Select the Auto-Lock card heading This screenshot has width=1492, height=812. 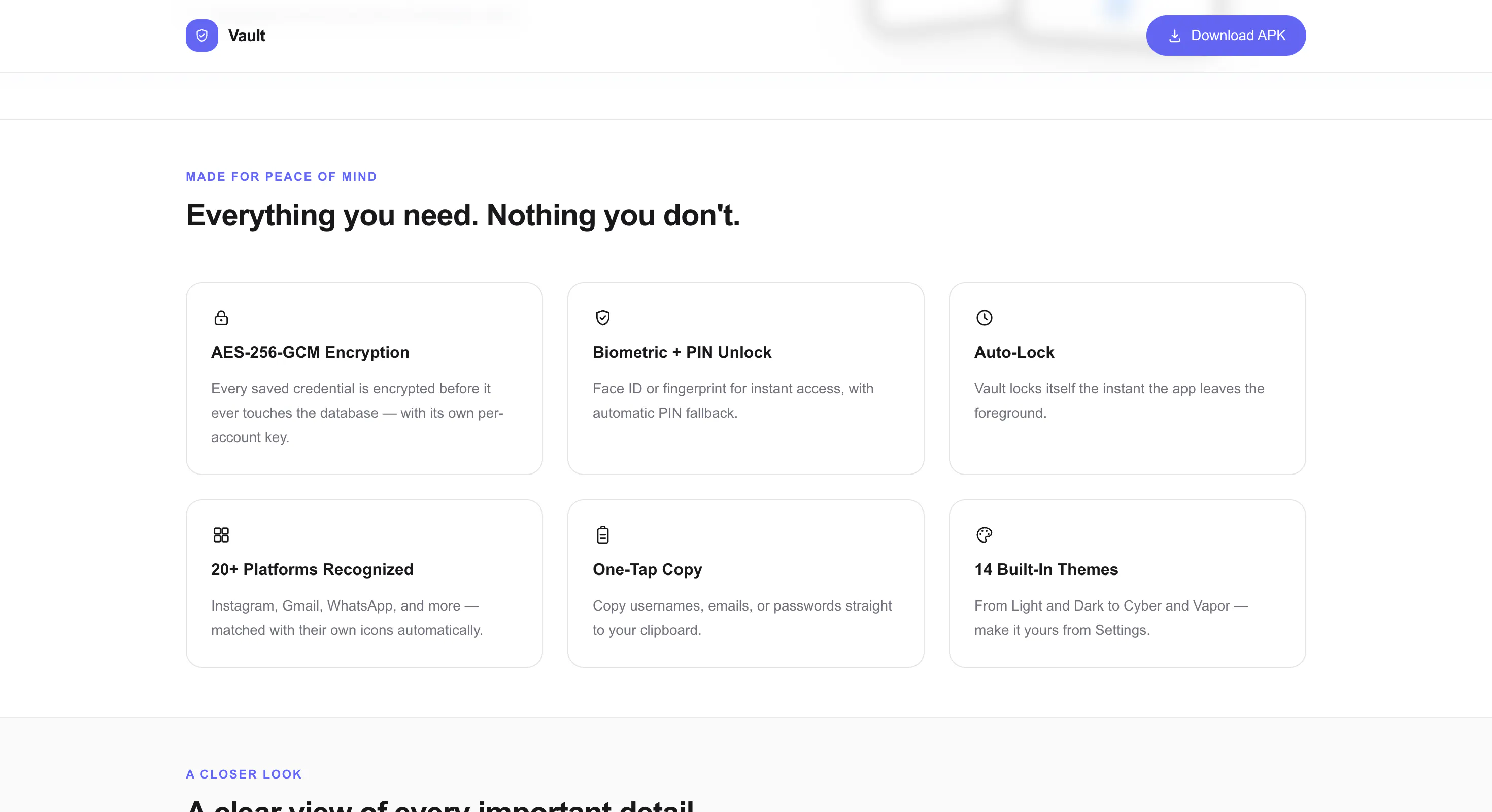pyautogui.click(x=1014, y=352)
